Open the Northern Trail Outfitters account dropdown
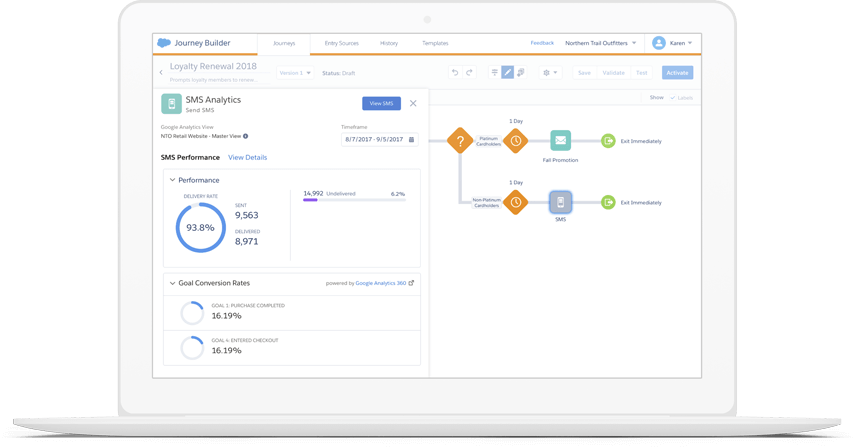Screen dimensions: 857x447 [600, 43]
